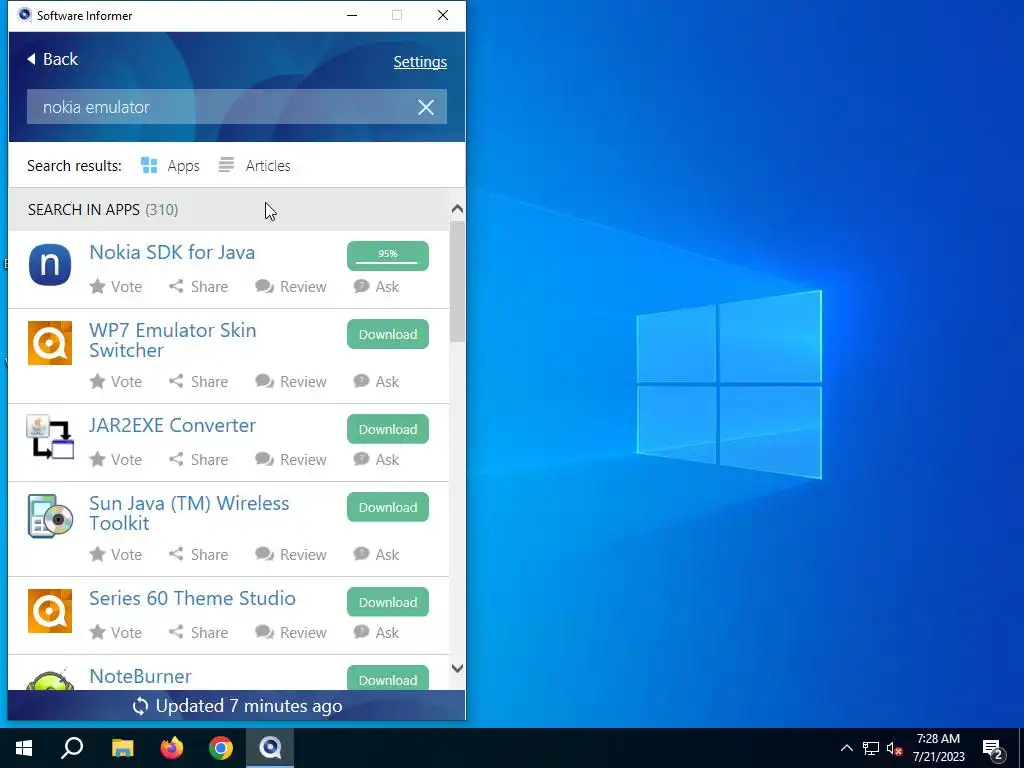The width and height of the screenshot is (1024, 768).
Task: Vote for Nokia SDK for Java
Action: click(116, 287)
